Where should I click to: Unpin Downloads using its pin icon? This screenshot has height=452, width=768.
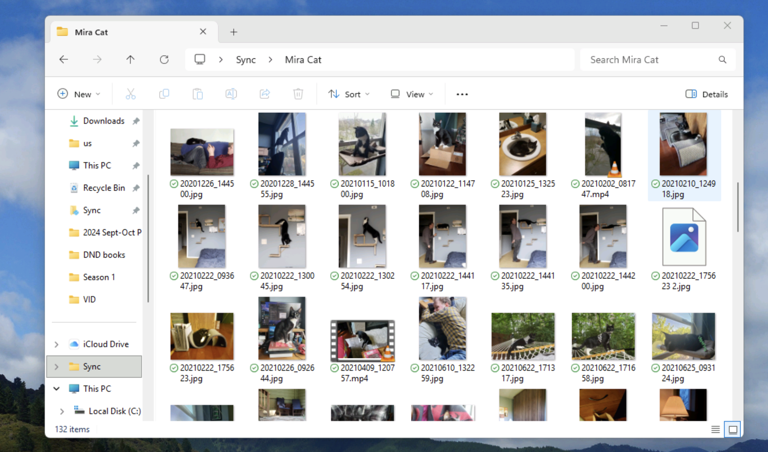coord(136,121)
